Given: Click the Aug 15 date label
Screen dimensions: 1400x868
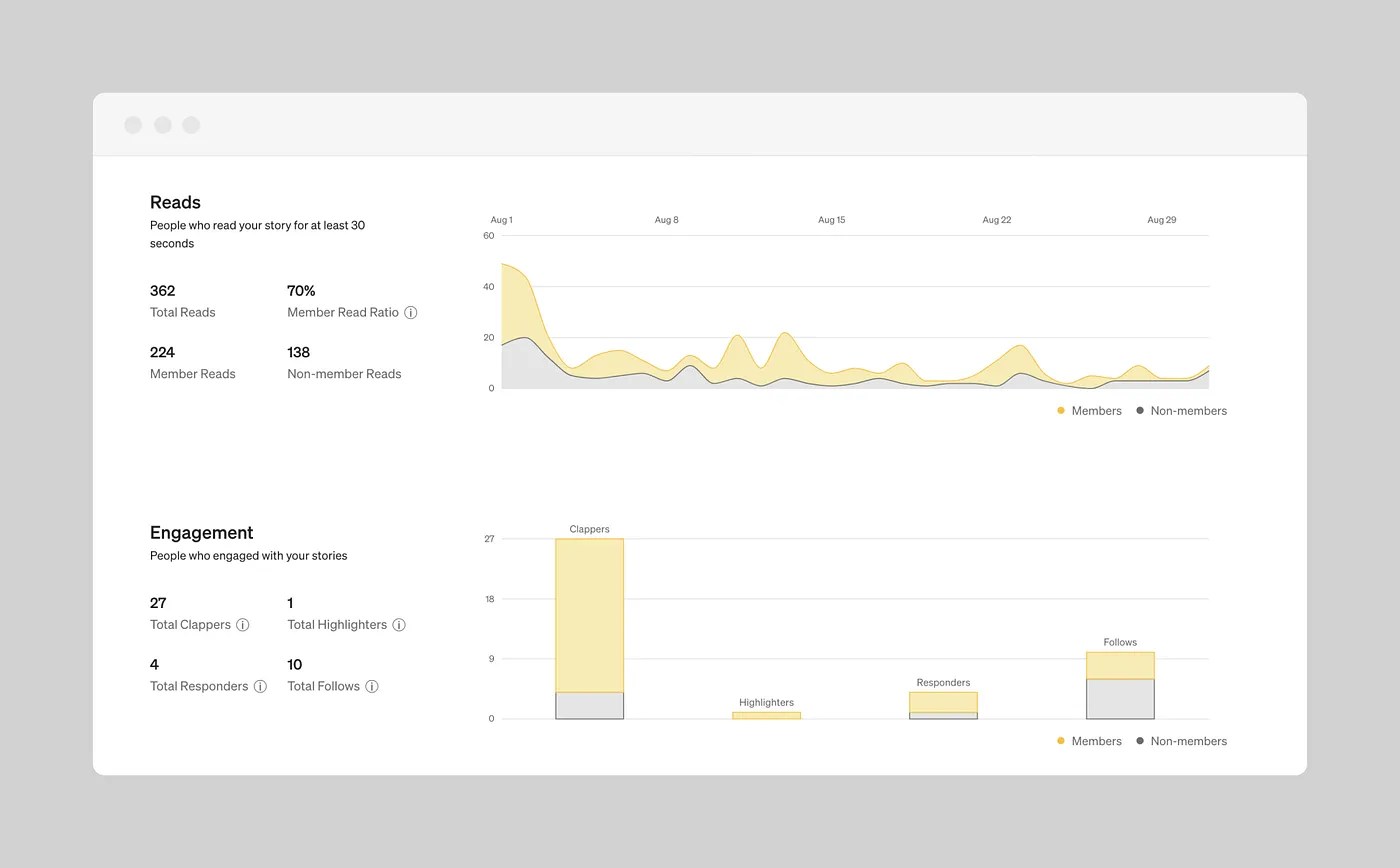Looking at the screenshot, I should point(832,220).
